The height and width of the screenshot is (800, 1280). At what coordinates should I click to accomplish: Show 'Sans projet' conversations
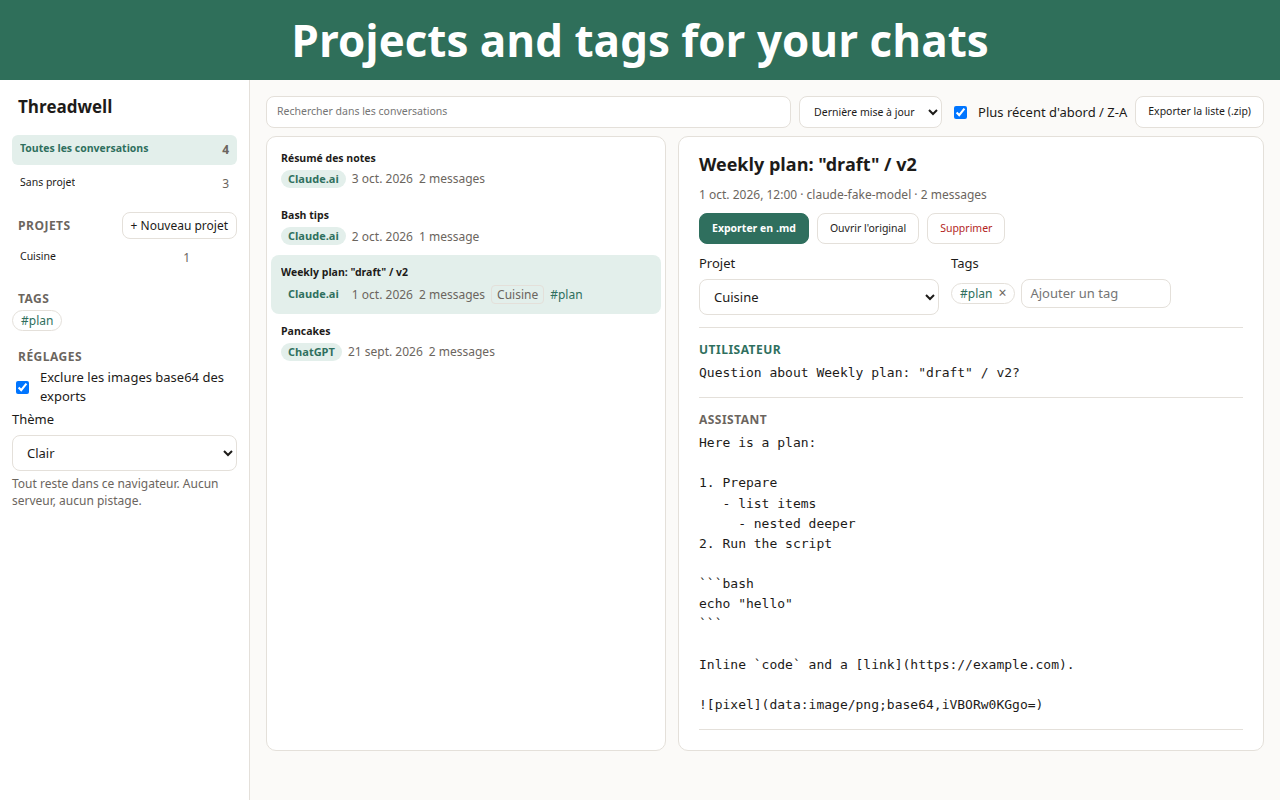pyautogui.click(x=125, y=183)
